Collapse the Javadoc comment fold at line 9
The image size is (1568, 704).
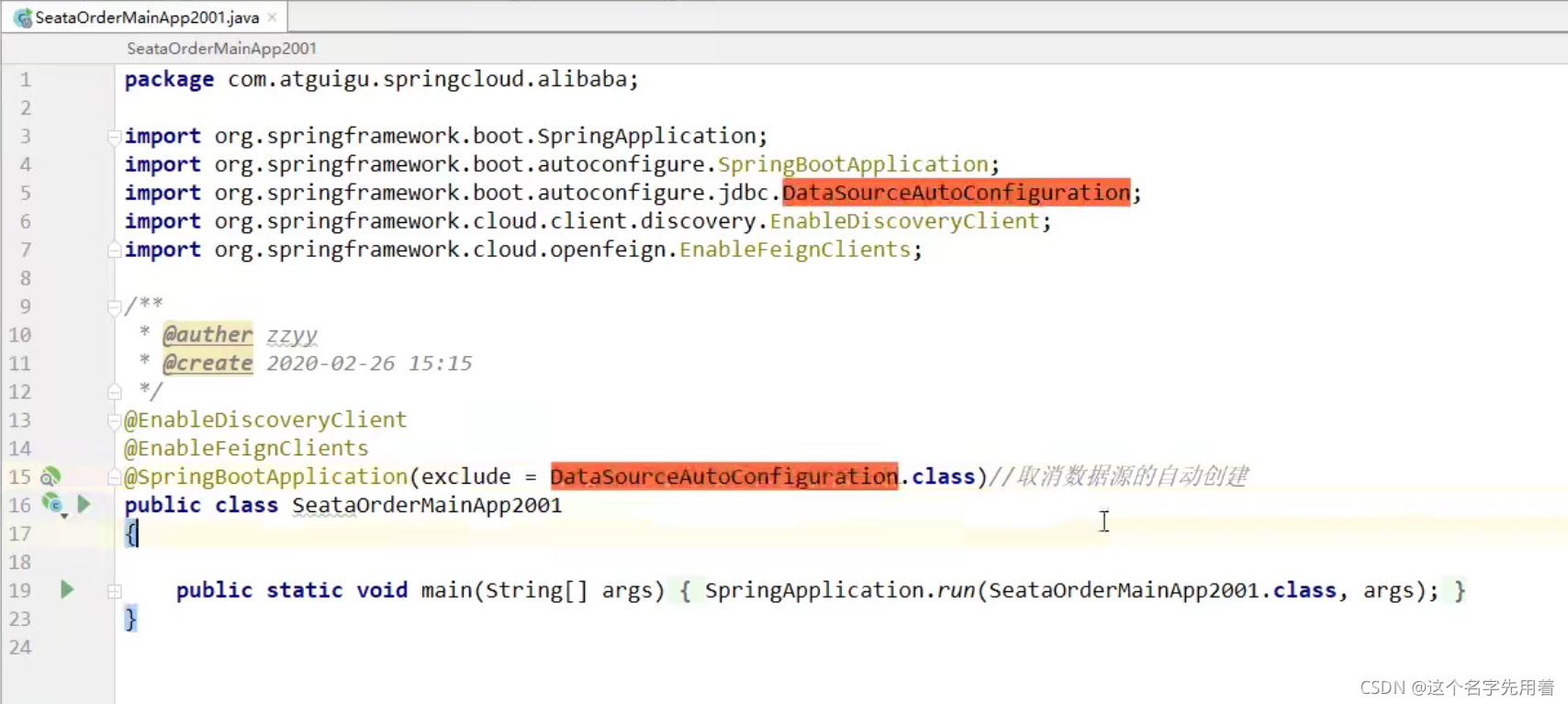pos(114,307)
